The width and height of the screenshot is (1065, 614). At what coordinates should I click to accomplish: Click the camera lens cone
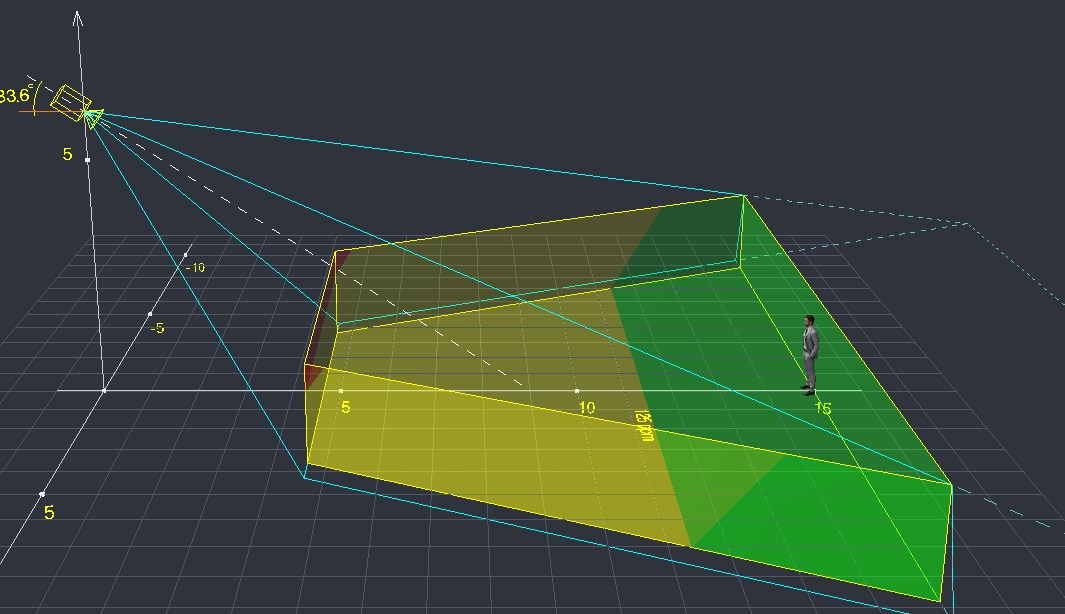click(92, 119)
